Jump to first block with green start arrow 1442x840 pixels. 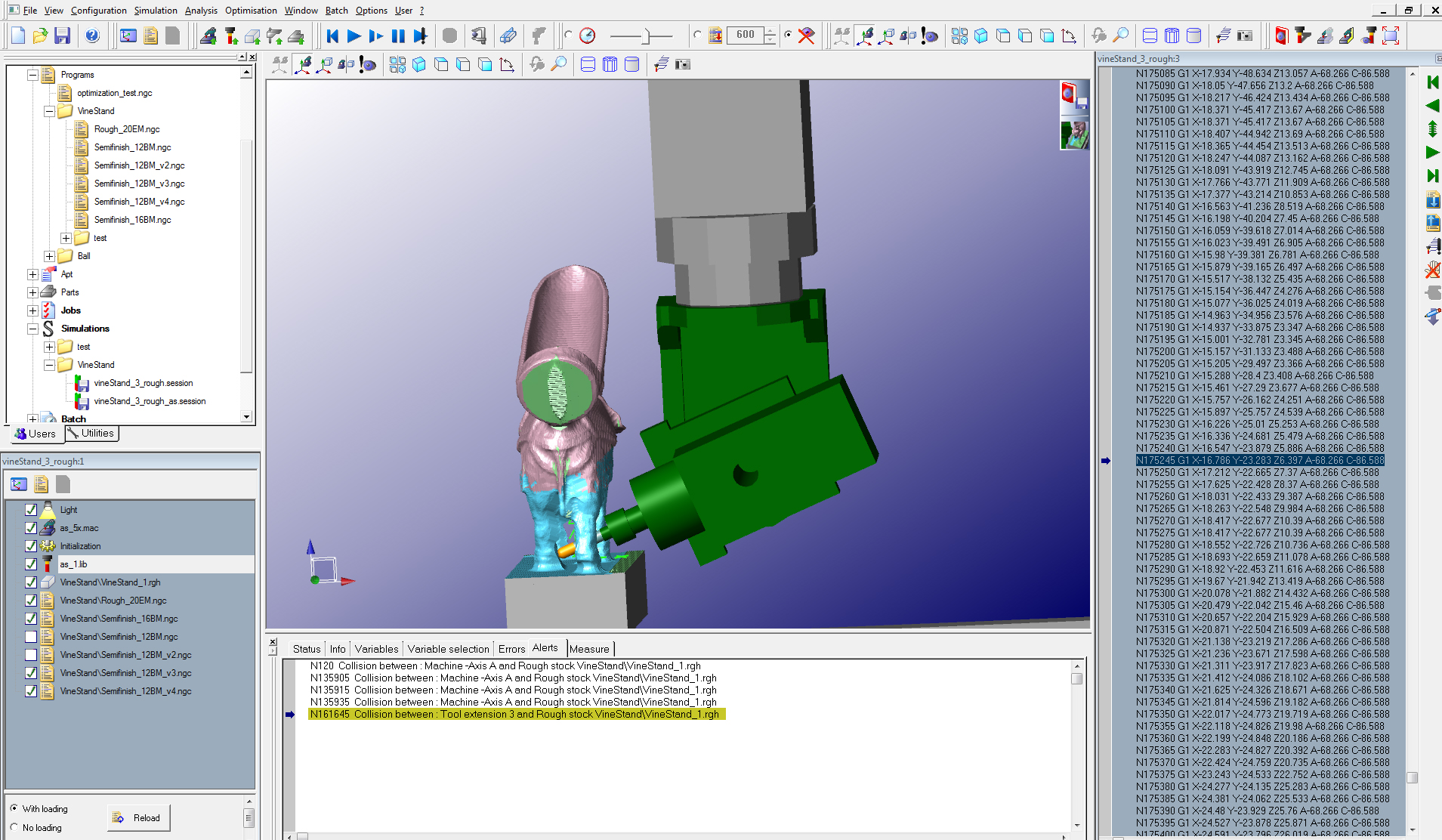1432,82
